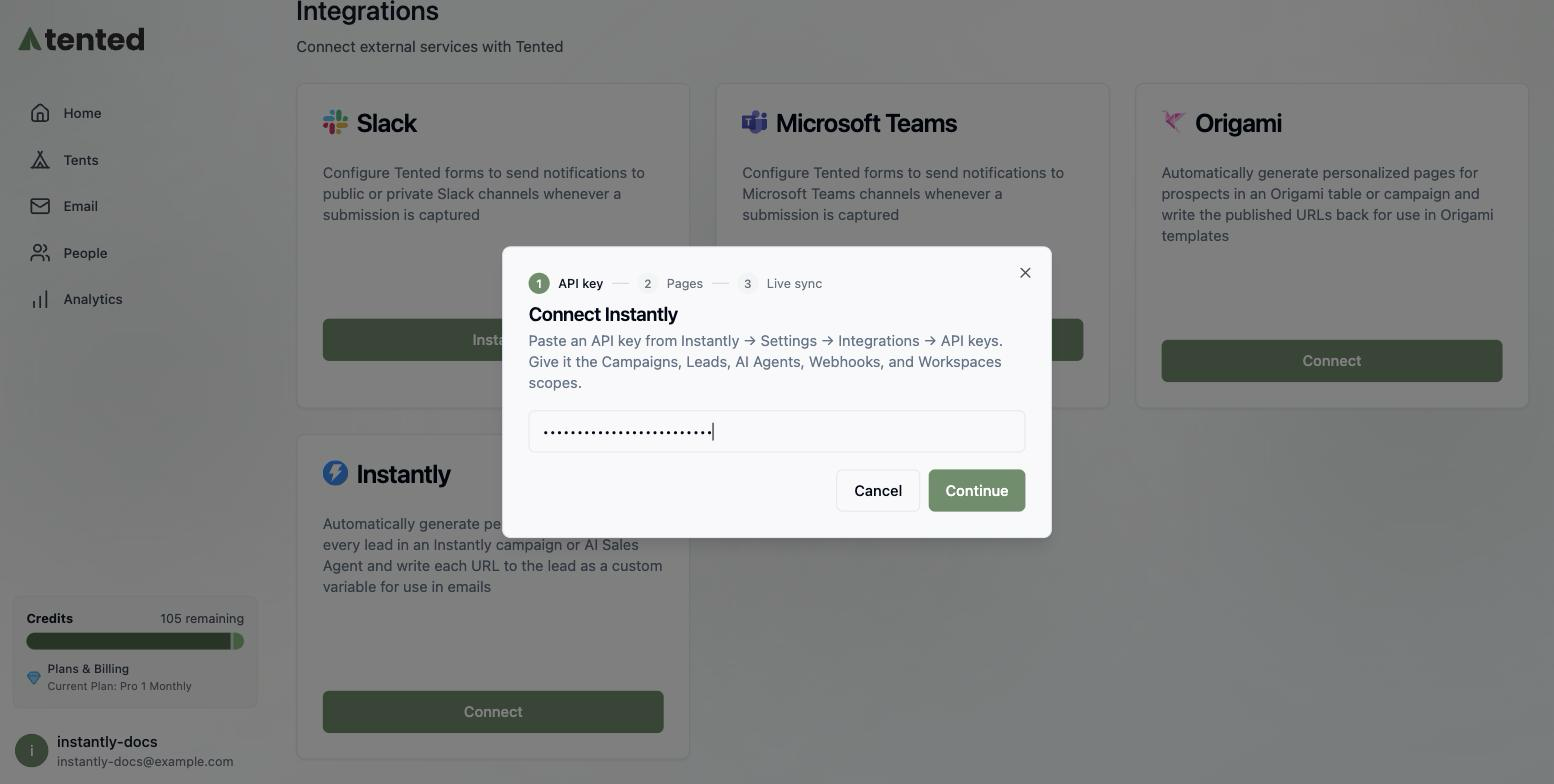Click the 'Integrations' page heading
1554x784 pixels.
367,11
